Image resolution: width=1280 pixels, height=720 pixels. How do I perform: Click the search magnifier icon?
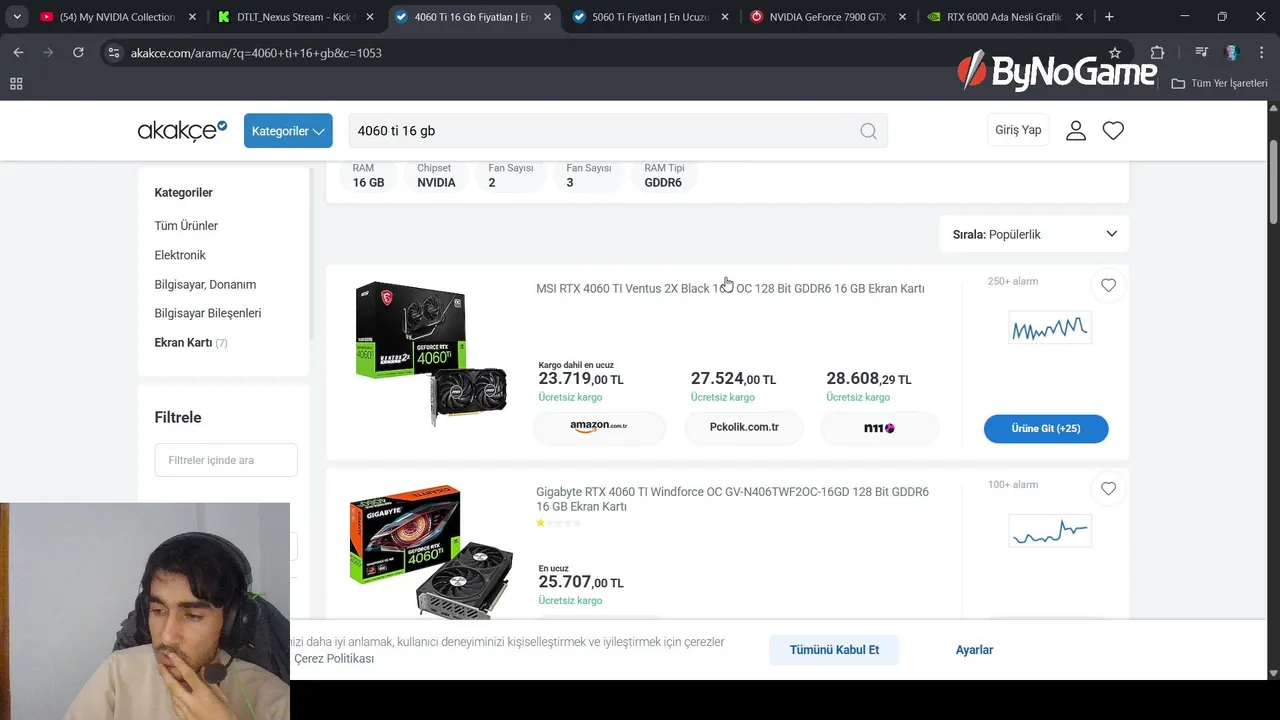[868, 131]
